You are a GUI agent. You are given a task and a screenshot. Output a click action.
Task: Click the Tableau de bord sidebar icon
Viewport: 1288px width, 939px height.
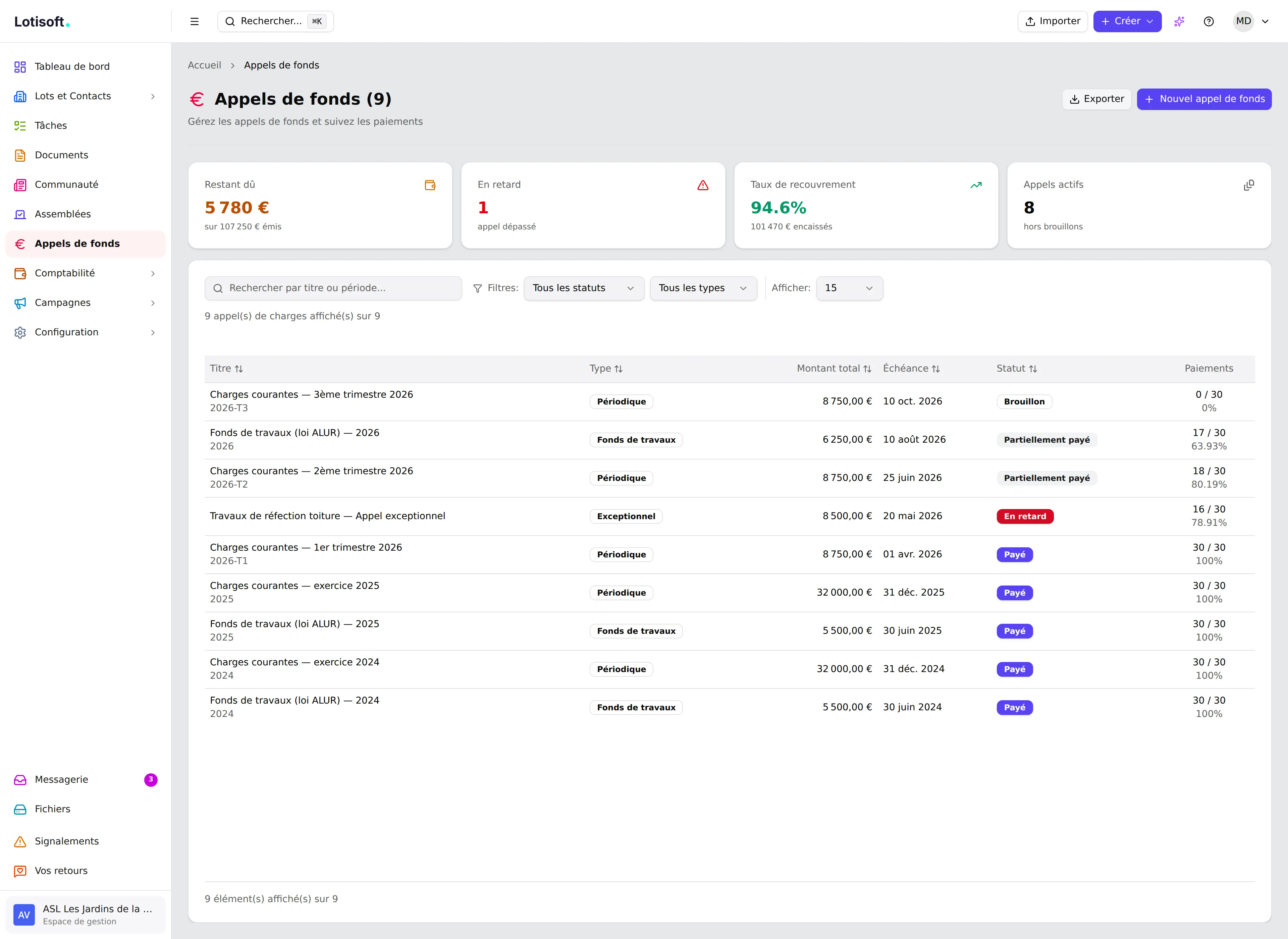tap(20, 67)
